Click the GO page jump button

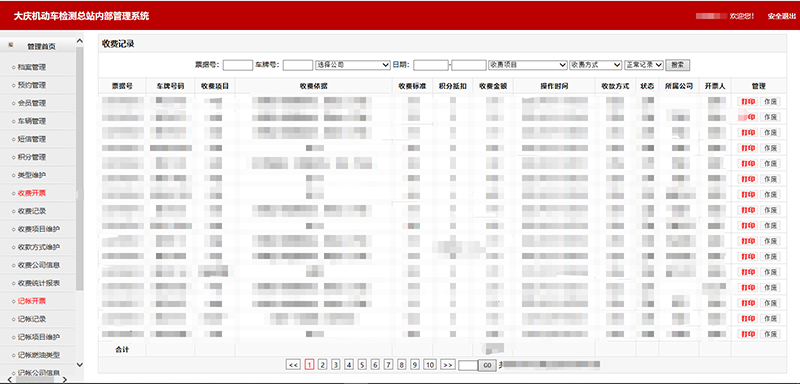tap(487, 366)
